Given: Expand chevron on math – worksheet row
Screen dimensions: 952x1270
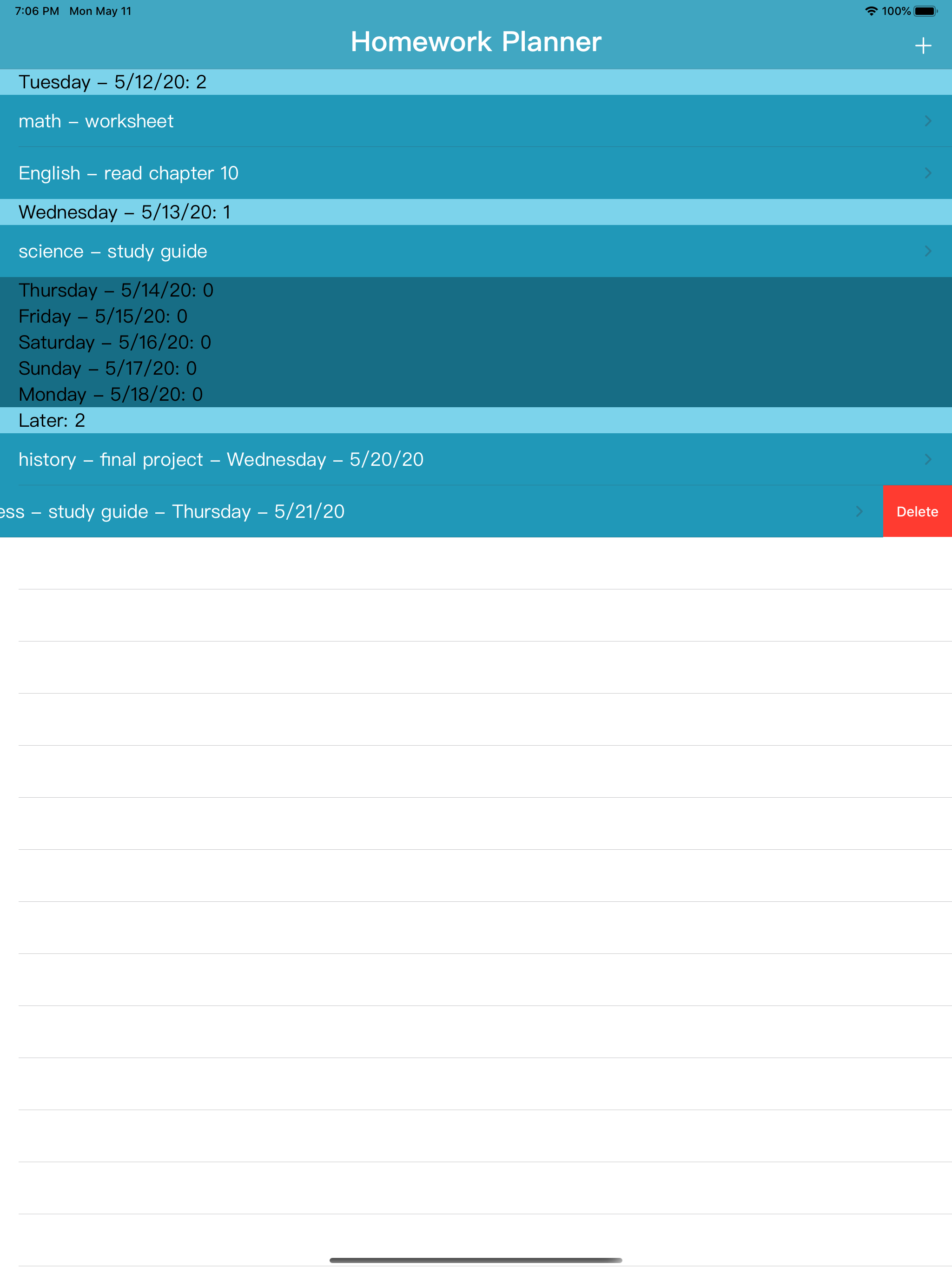Looking at the screenshot, I should (928, 121).
